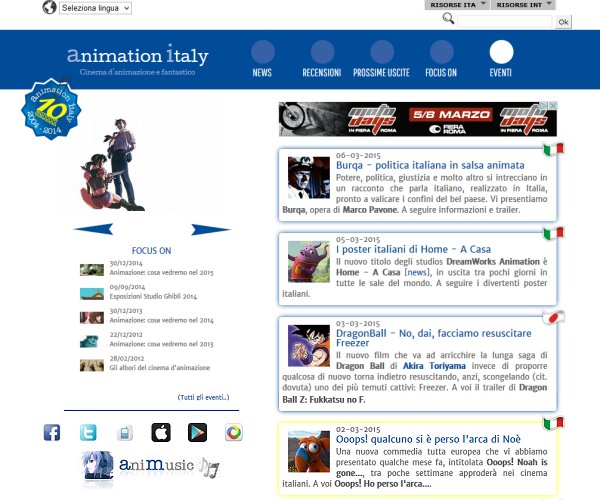
Task: Click the Italian flag on Burqa article
Action: pos(554,149)
